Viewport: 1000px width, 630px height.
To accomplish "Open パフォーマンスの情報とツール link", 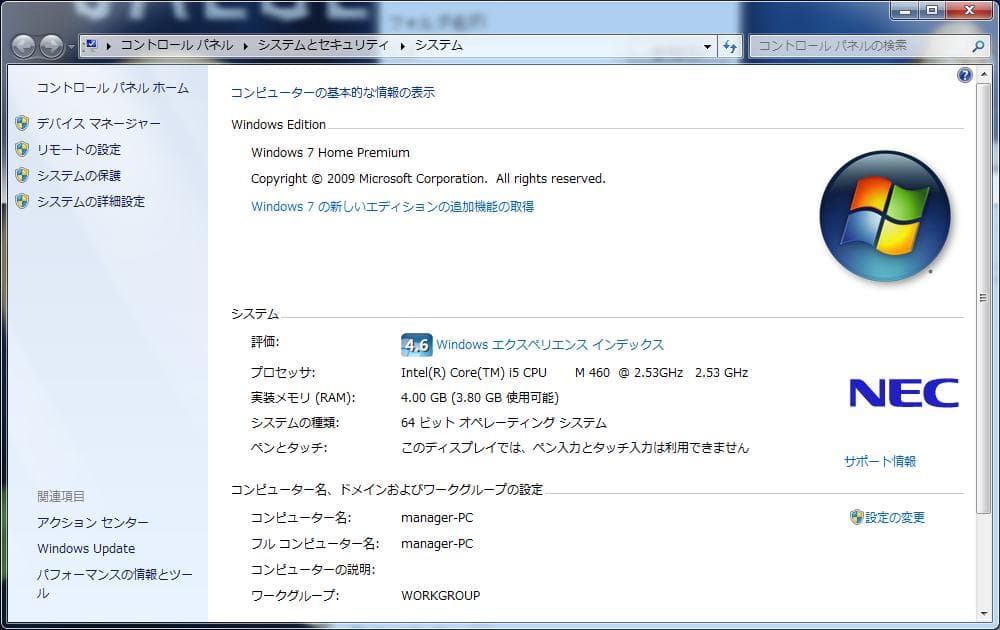I will click(114, 583).
